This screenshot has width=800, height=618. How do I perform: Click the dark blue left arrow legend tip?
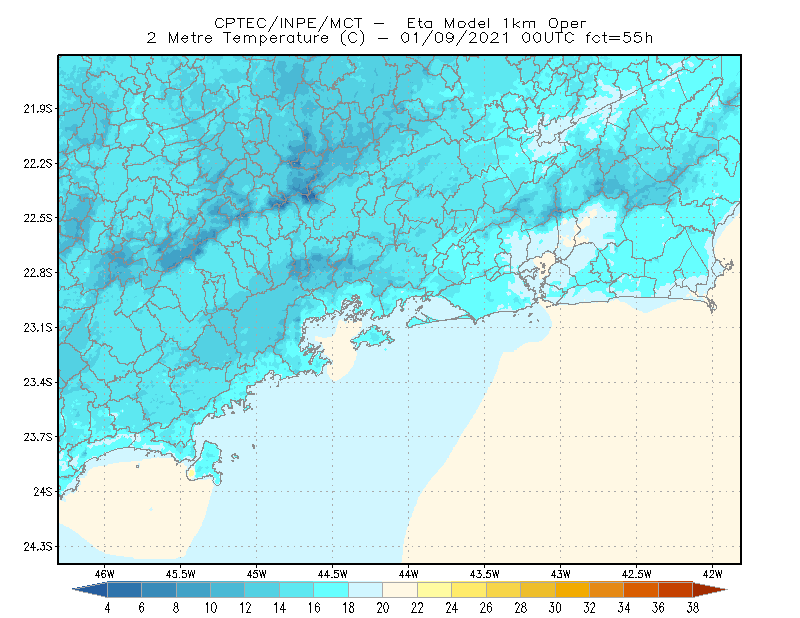(90, 590)
